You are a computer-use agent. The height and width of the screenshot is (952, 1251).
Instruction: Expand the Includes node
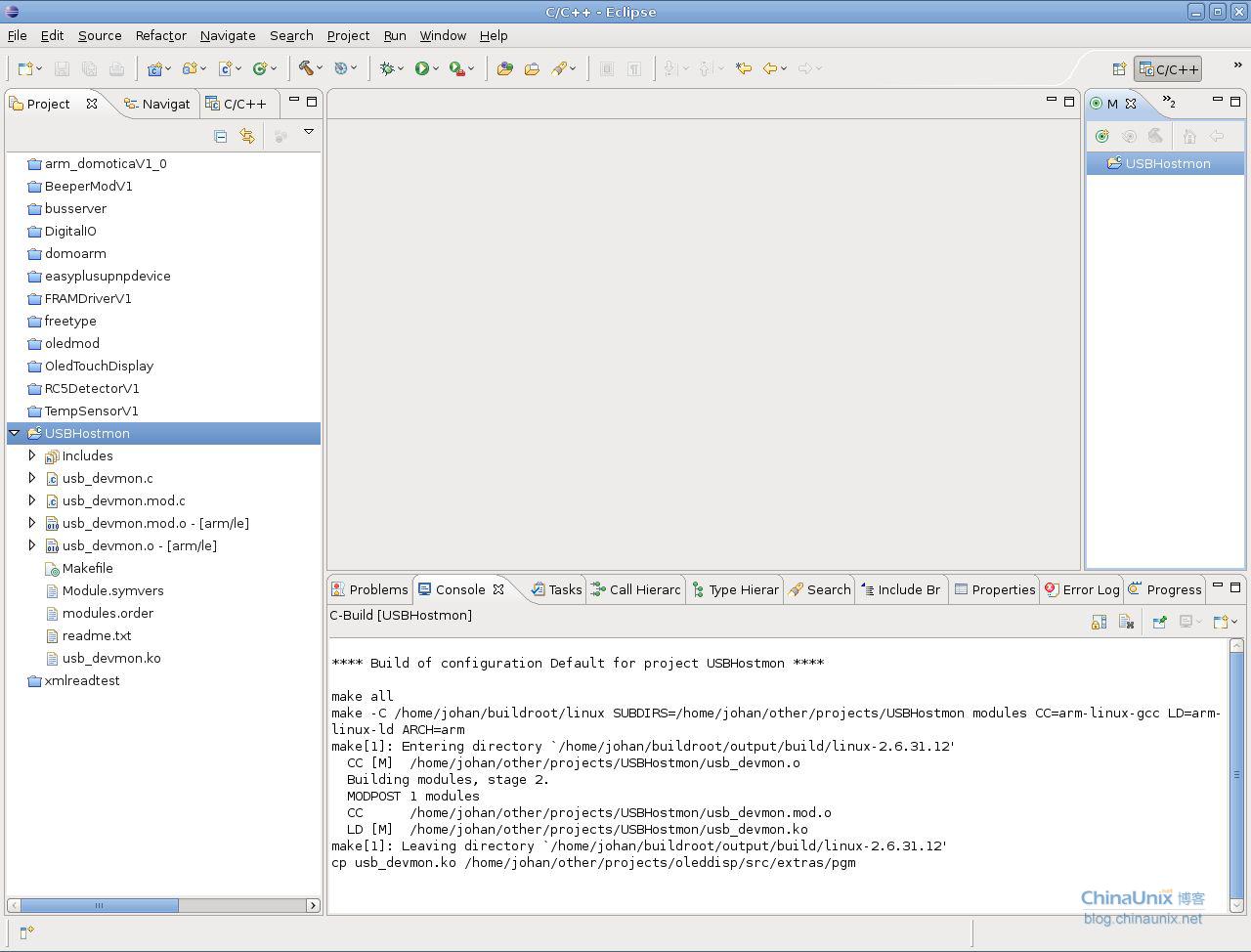click(32, 455)
